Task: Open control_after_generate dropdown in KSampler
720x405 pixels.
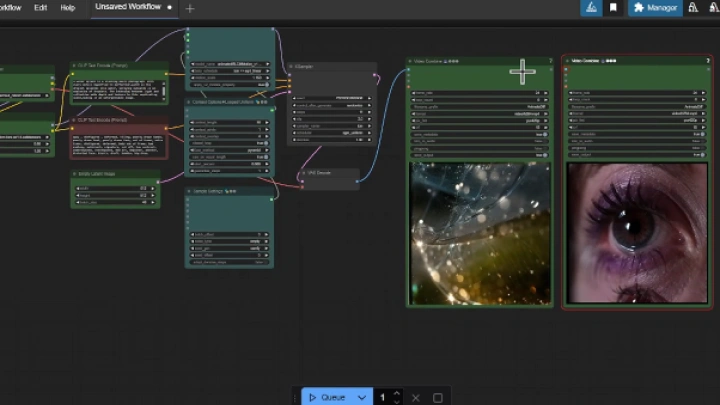Action: click(x=332, y=105)
